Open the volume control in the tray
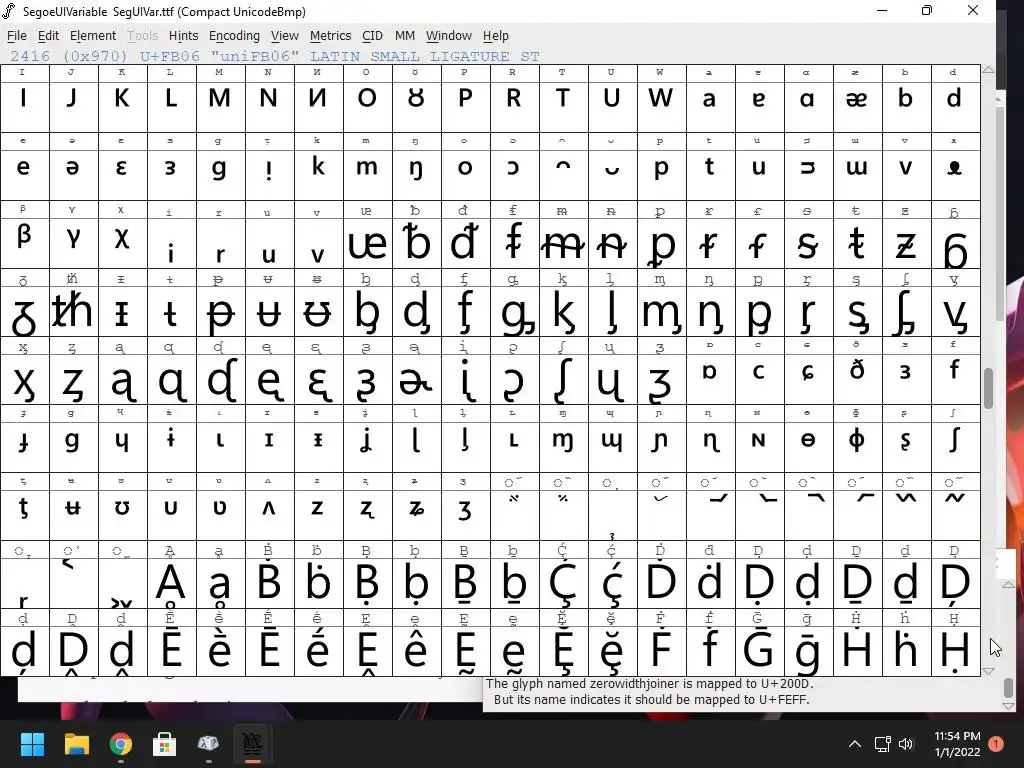Image resolution: width=1024 pixels, height=768 pixels. (x=906, y=744)
